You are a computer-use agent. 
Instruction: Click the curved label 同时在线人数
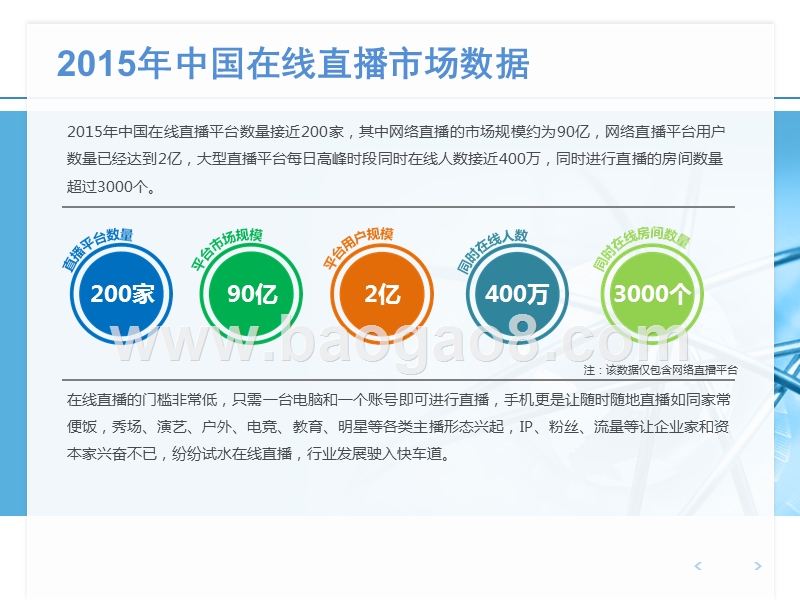[x=492, y=250]
